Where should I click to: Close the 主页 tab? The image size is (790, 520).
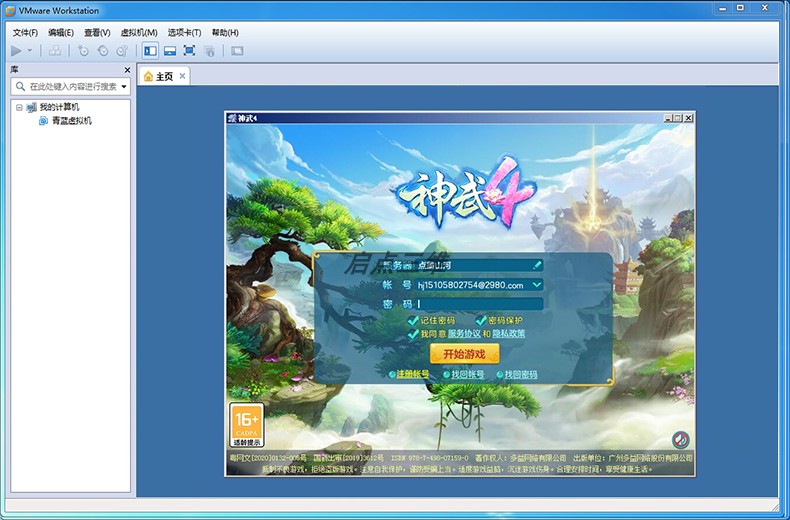[x=182, y=76]
